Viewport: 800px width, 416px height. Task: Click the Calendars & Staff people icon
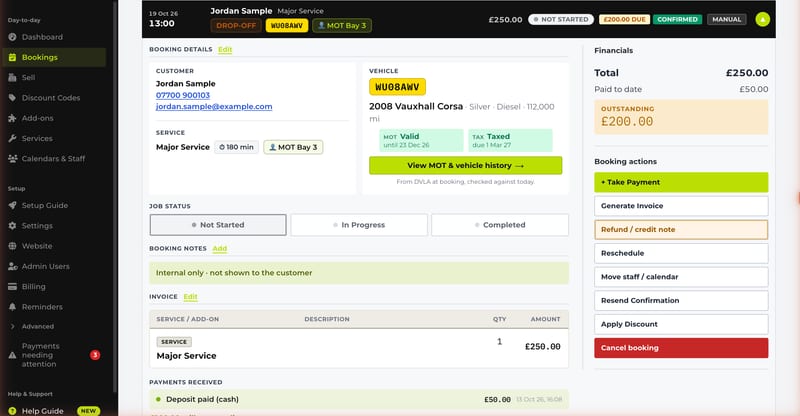click(13, 159)
